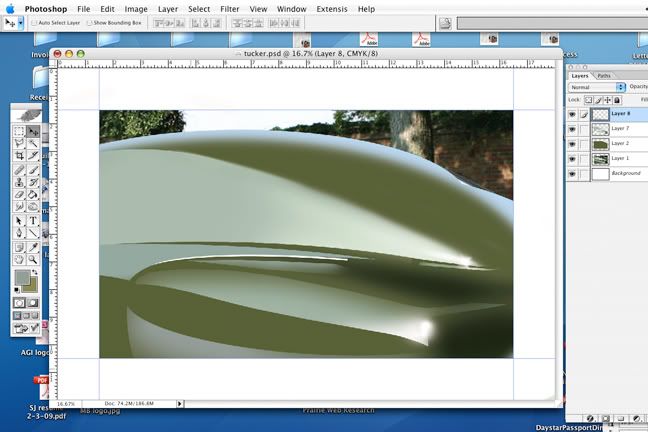Open the Image menu
The width and height of the screenshot is (648, 432).
(136, 9)
